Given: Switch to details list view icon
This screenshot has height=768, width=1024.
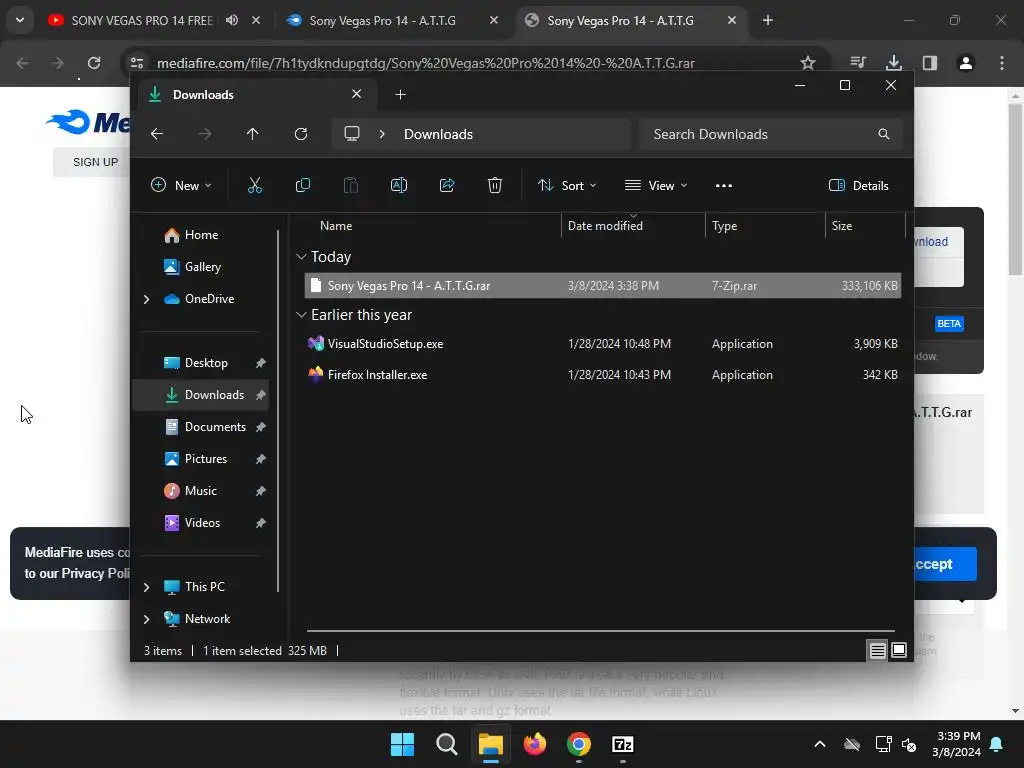Looking at the screenshot, I should tap(877, 650).
